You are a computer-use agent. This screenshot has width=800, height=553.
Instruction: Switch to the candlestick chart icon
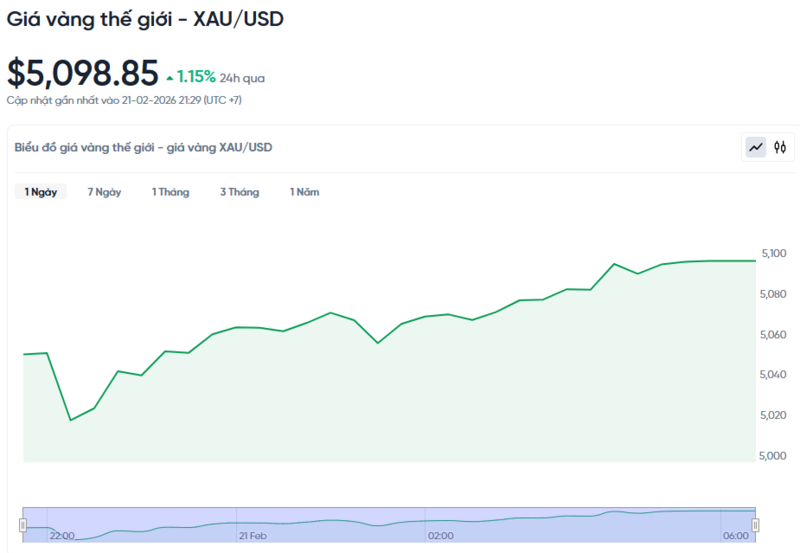pyautogui.click(x=781, y=148)
